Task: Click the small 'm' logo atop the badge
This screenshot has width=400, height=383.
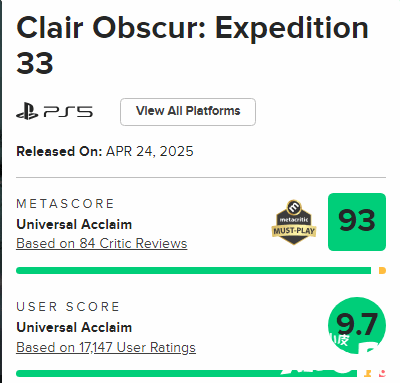Action: (x=294, y=207)
